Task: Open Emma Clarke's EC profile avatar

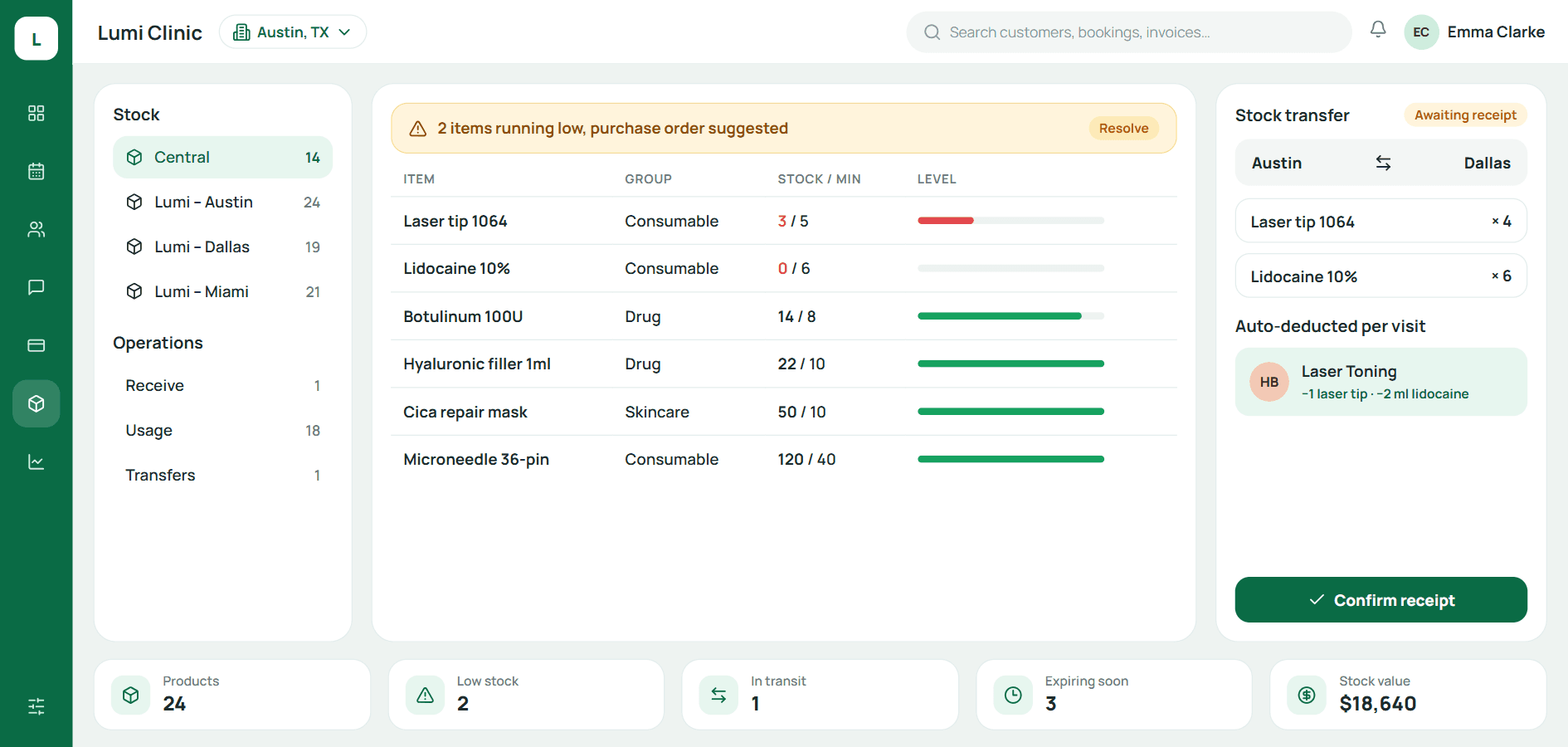Action: click(x=1421, y=32)
